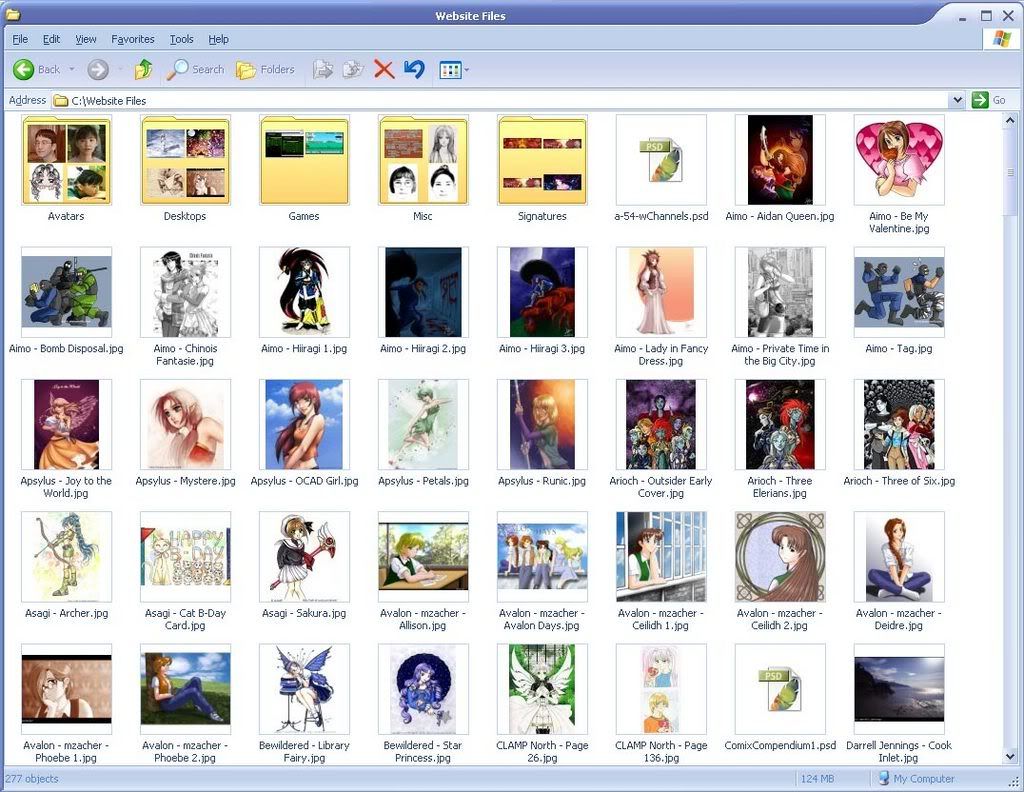Image resolution: width=1024 pixels, height=792 pixels.
Task: Open the Forward history dropdown arrow
Action: click(120, 69)
